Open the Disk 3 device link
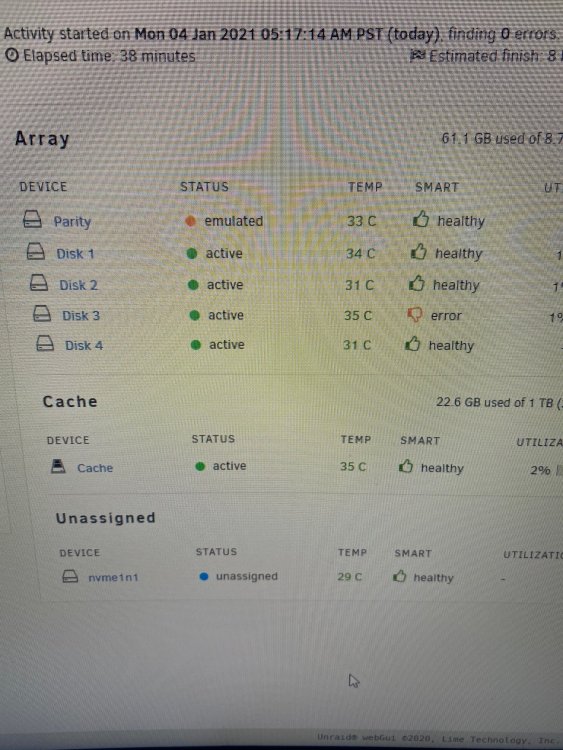Screen dimensions: 563x750 coord(81,316)
